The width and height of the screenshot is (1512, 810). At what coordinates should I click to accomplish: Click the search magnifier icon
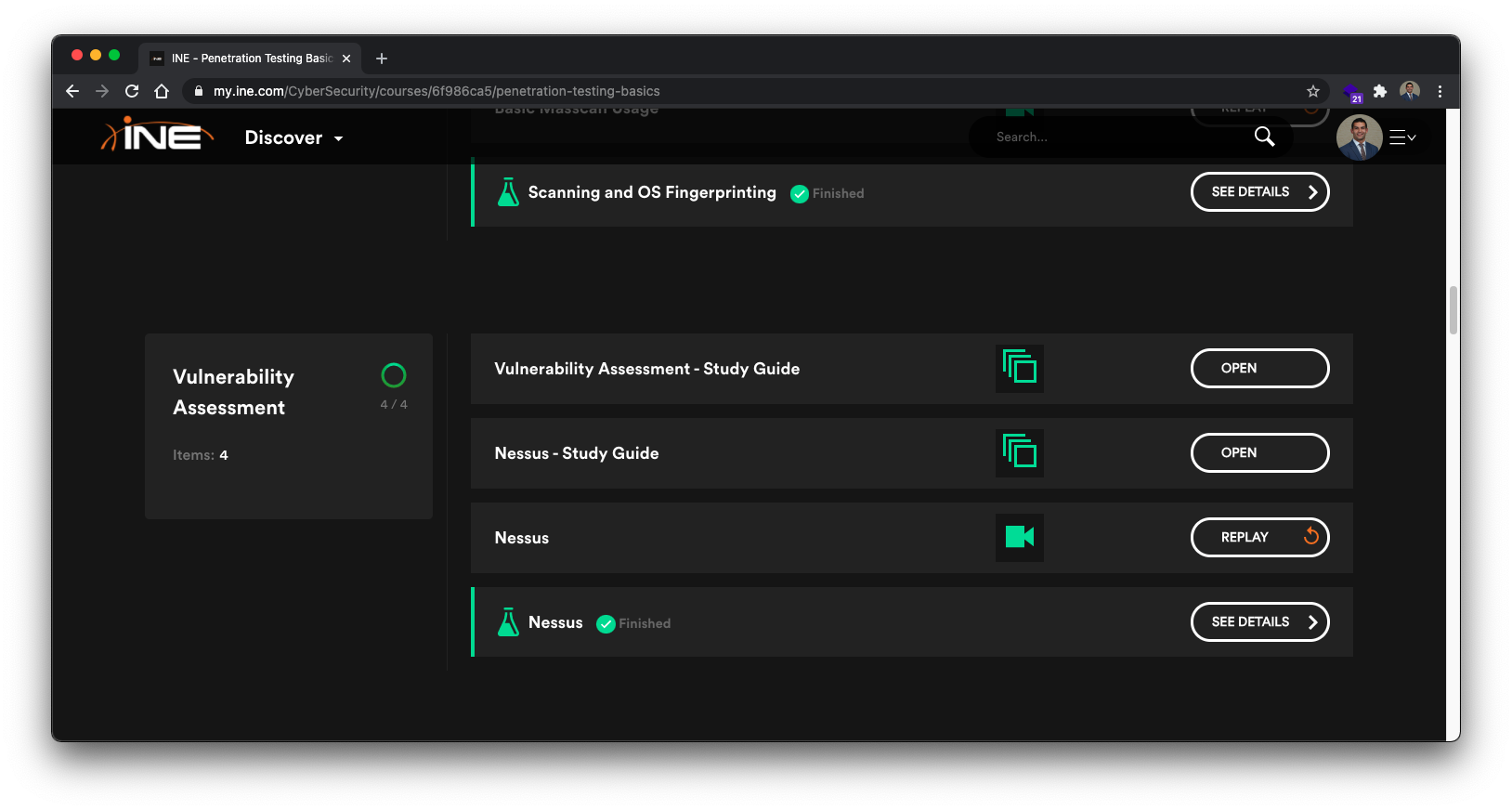1264,137
